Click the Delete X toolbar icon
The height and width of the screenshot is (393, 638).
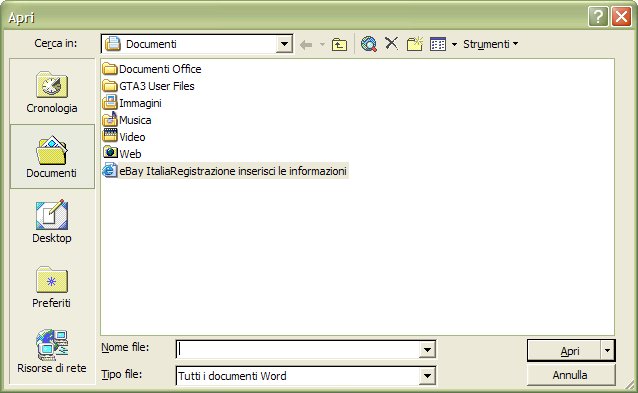coord(391,44)
